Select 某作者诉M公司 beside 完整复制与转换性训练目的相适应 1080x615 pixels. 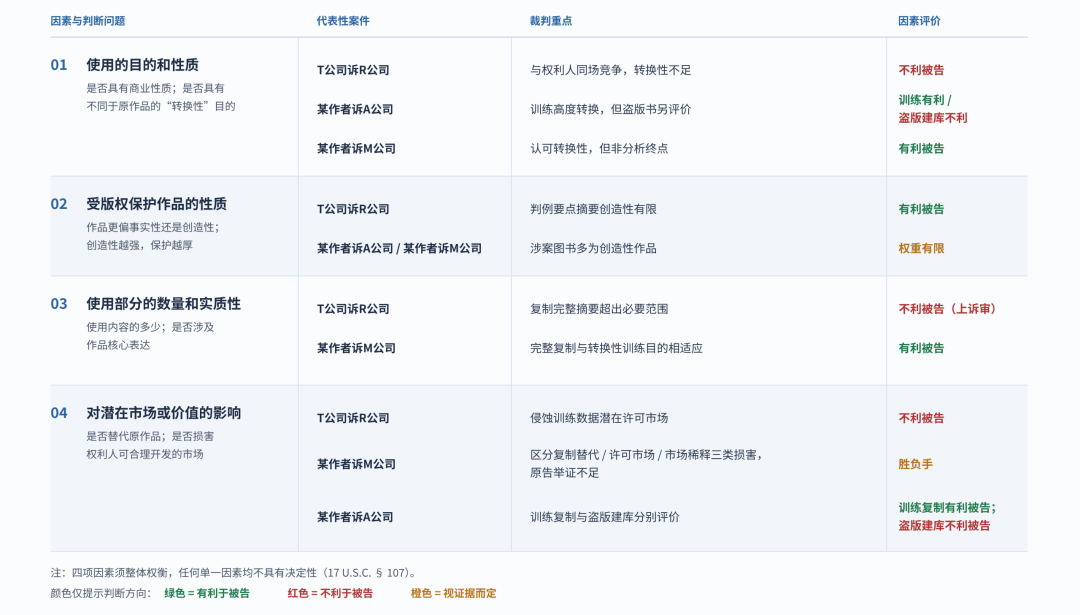pyautogui.click(x=356, y=348)
